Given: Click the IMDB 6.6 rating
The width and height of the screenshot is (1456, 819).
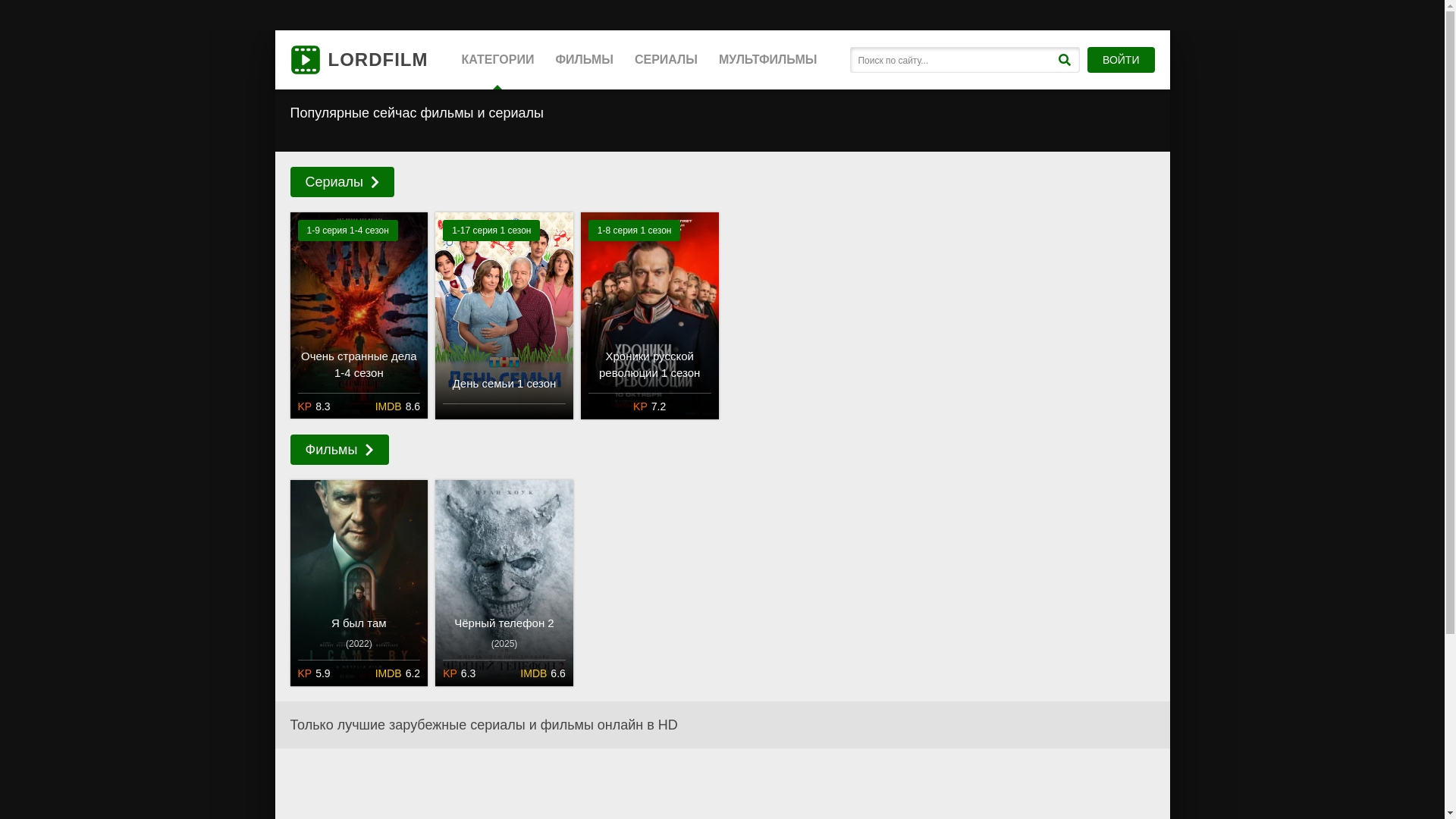Looking at the screenshot, I should tap(543, 673).
